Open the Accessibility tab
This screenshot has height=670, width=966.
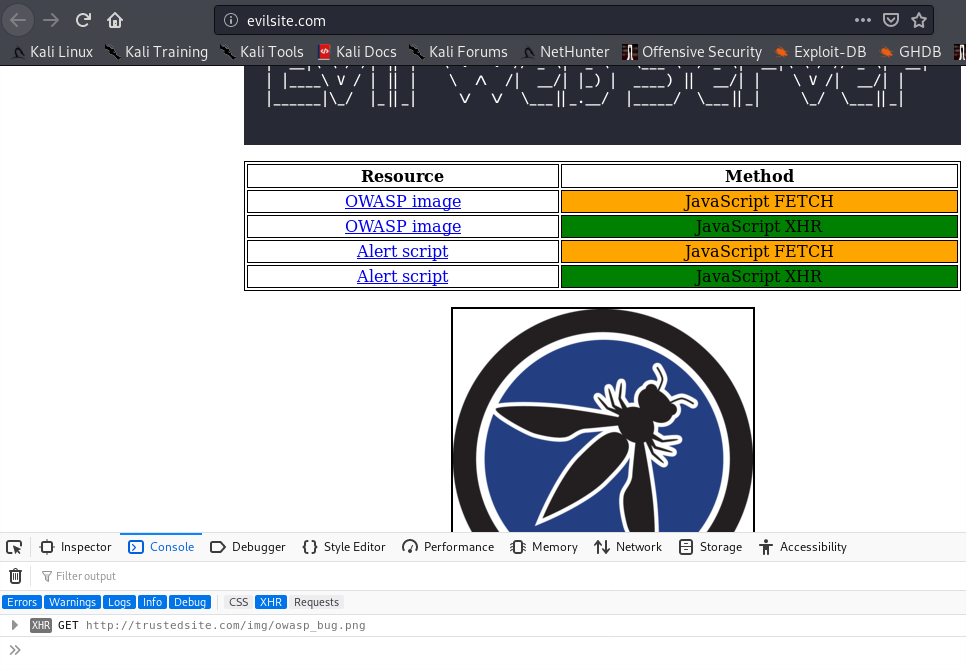click(x=803, y=547)
